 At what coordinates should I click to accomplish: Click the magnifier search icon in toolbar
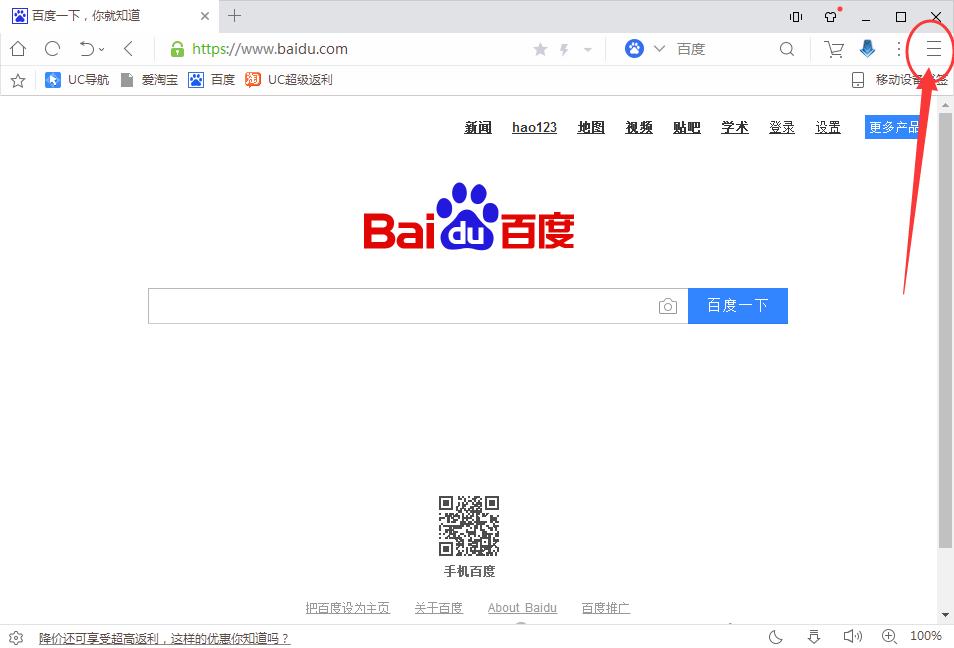(787, 49)
